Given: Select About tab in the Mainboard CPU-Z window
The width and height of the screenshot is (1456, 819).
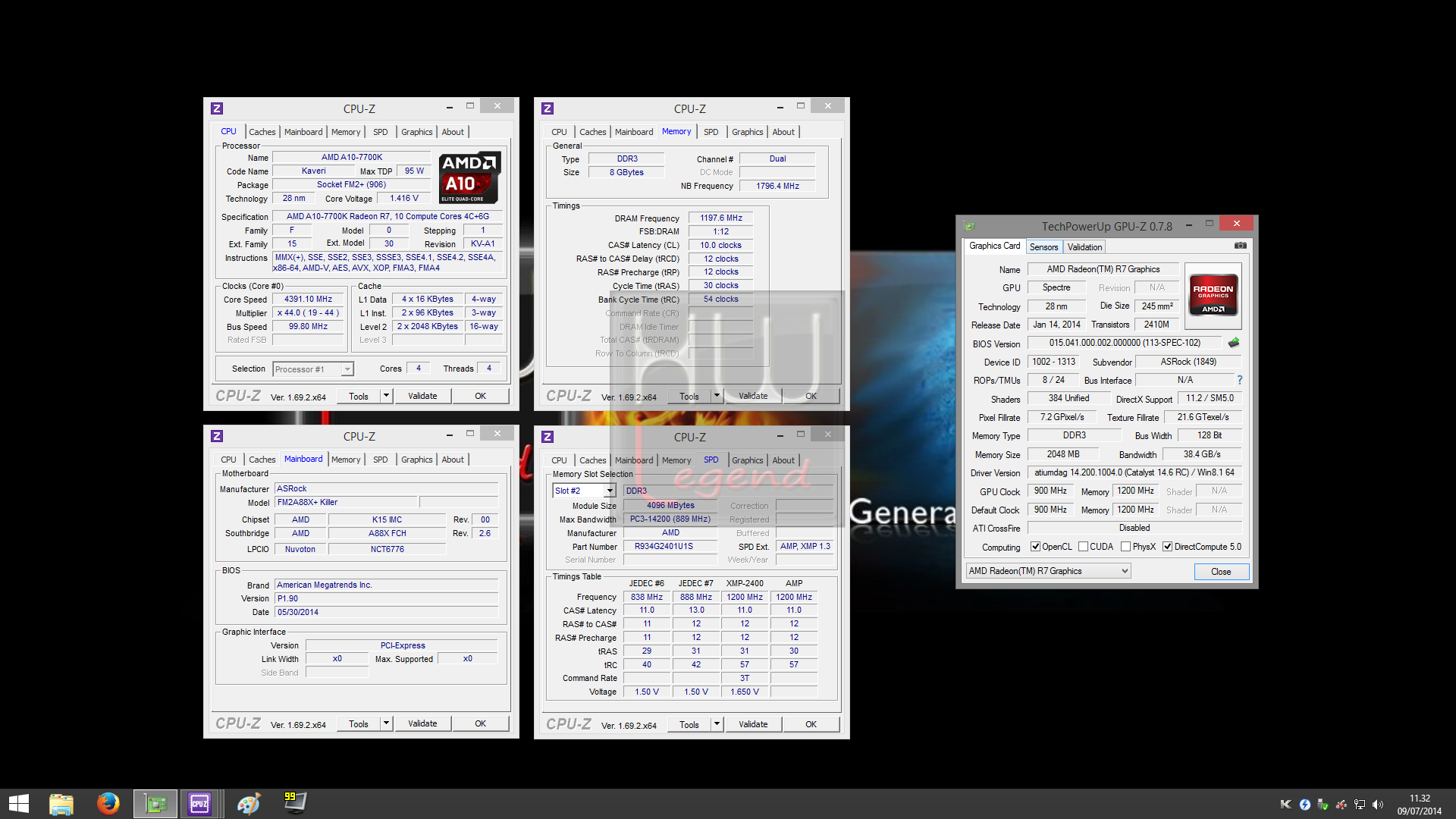Looking at the screenshot, I should 453,460.
